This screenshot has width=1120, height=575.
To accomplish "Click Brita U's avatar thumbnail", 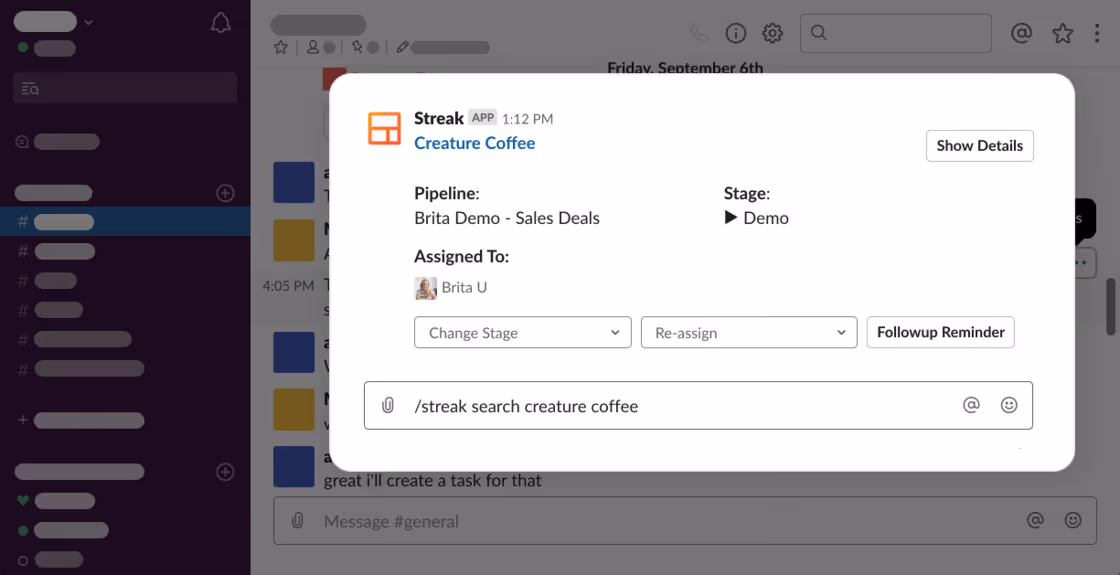I will tap(426, 288).
